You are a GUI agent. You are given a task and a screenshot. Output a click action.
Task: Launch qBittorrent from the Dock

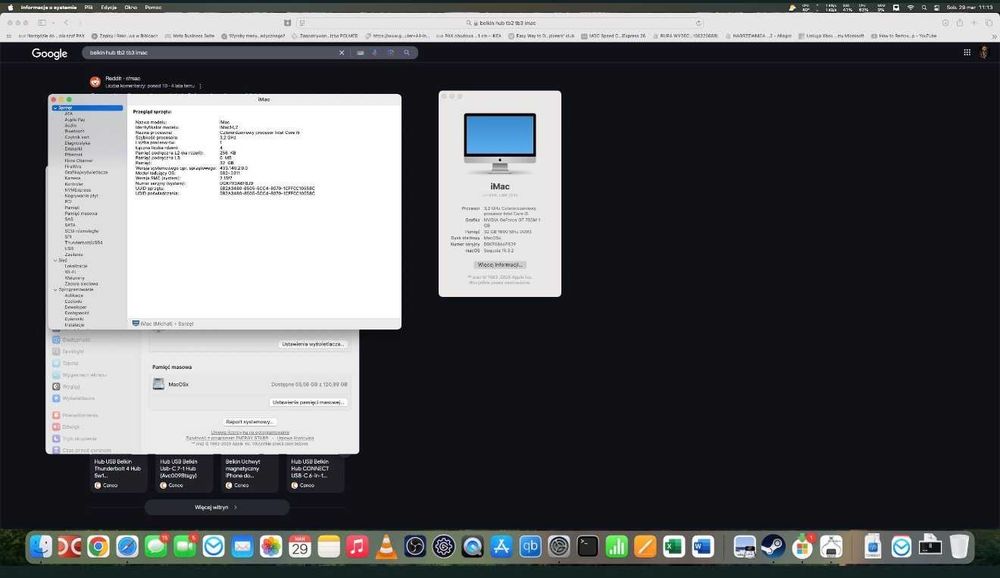pos(530,547)
